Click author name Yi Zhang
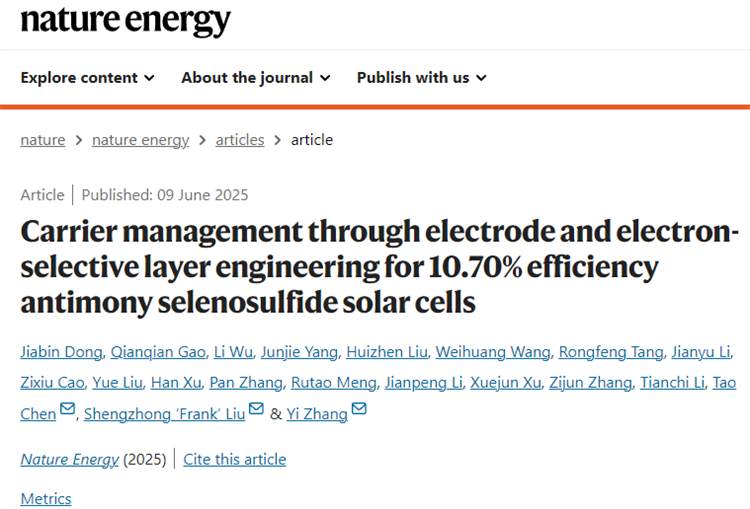Screen dimensions: 750x509 [x=317, y=414]
